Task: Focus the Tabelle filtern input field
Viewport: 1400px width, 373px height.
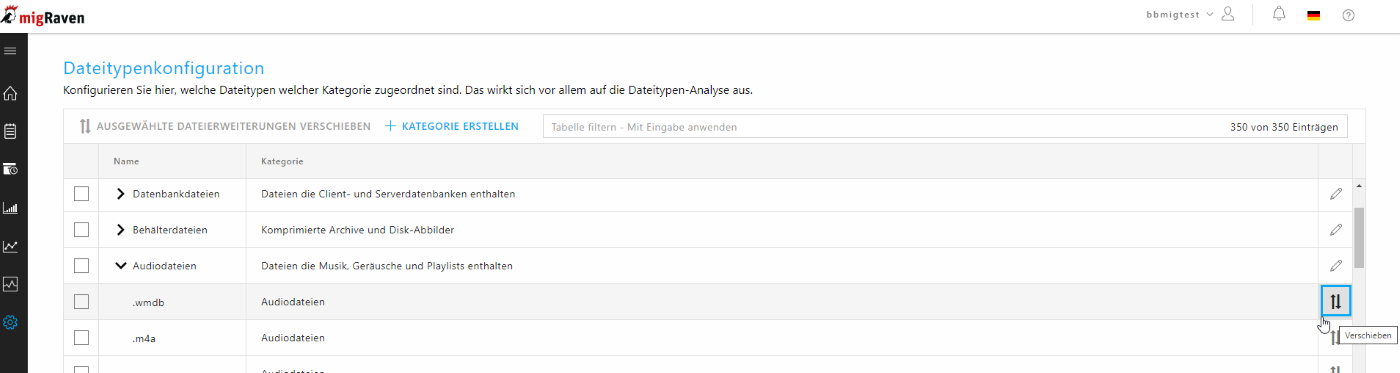Action: coord(945,127)
